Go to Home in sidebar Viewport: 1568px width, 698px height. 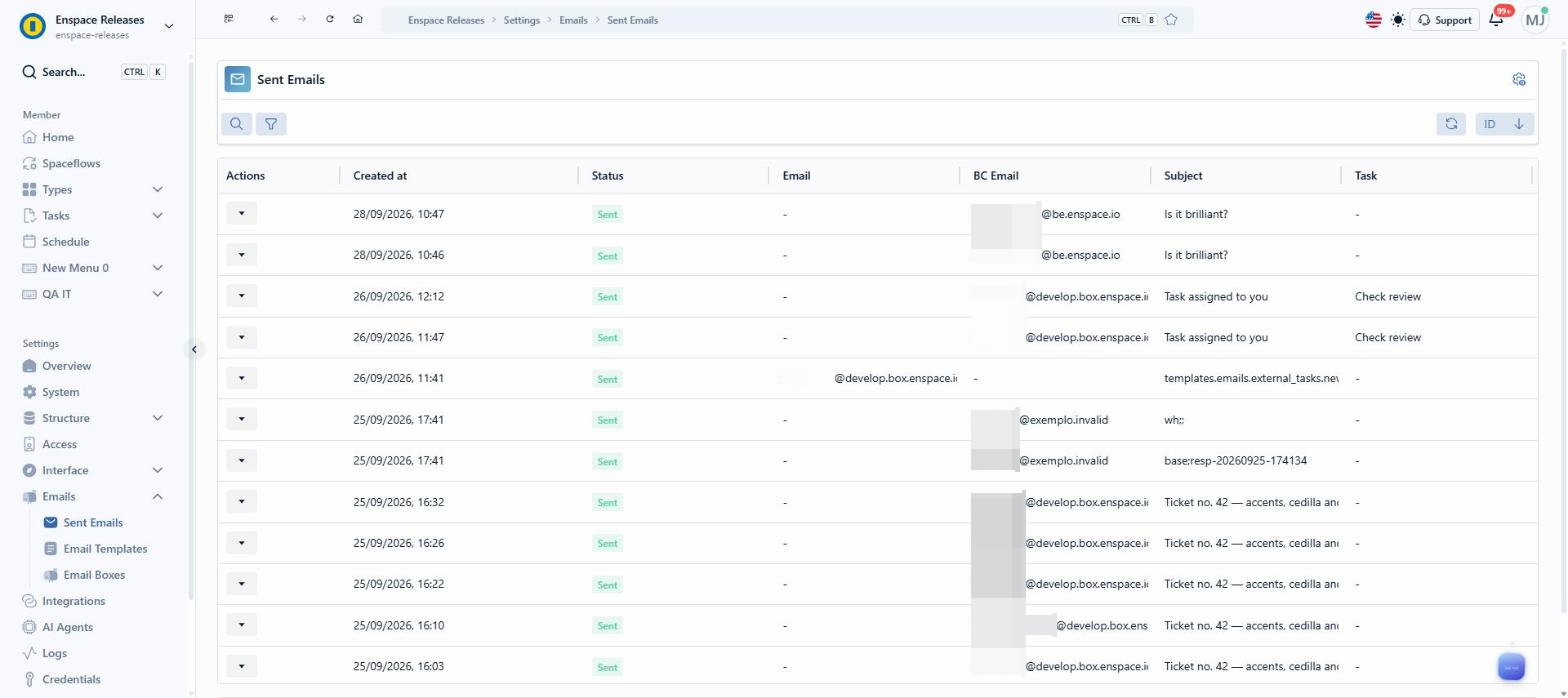click(x=58, y=137)
